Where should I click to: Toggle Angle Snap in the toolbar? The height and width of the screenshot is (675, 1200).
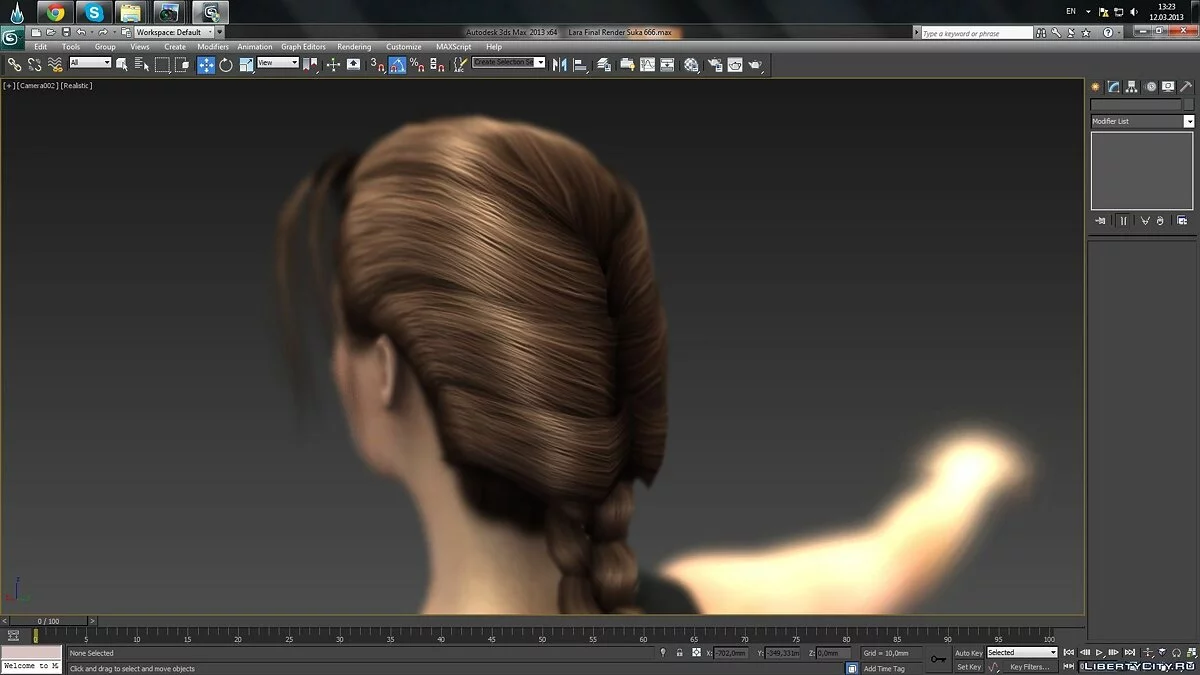397,64
